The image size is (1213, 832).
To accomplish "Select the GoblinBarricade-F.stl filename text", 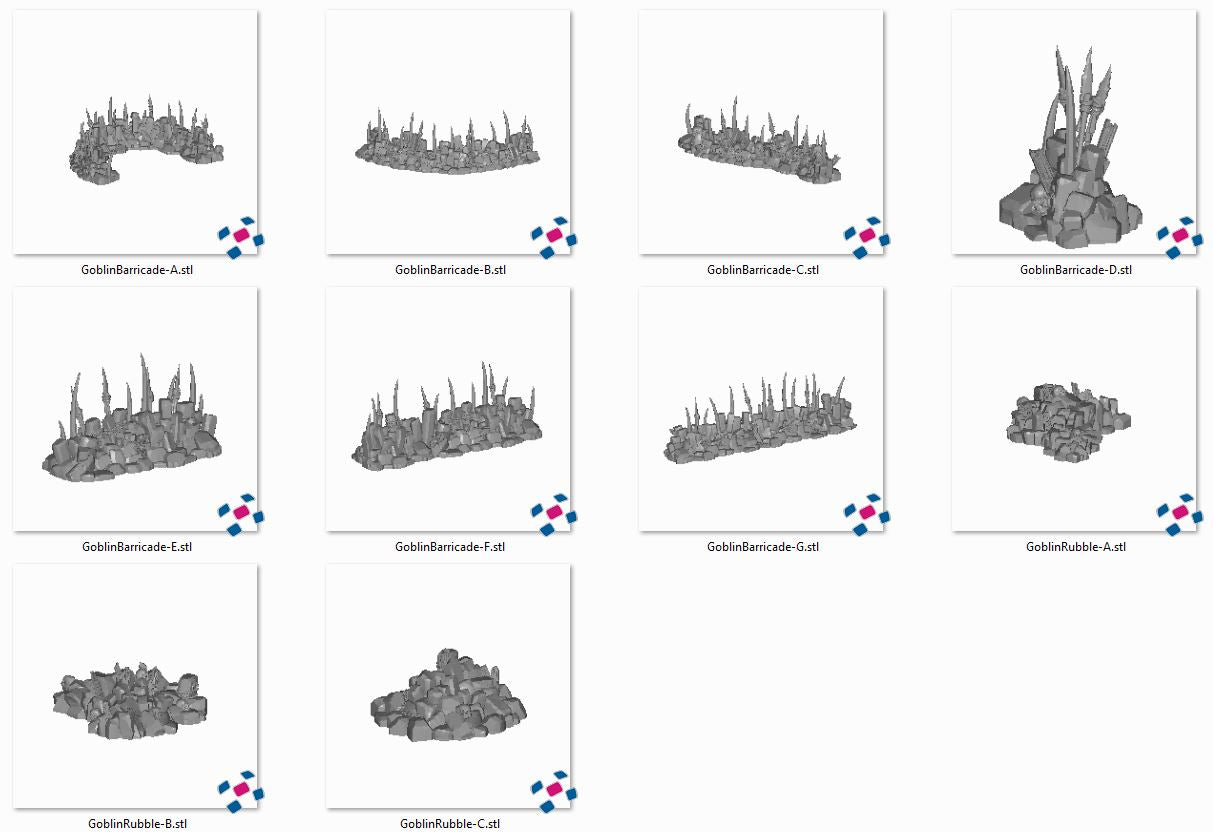I will (x=451, y=546).
